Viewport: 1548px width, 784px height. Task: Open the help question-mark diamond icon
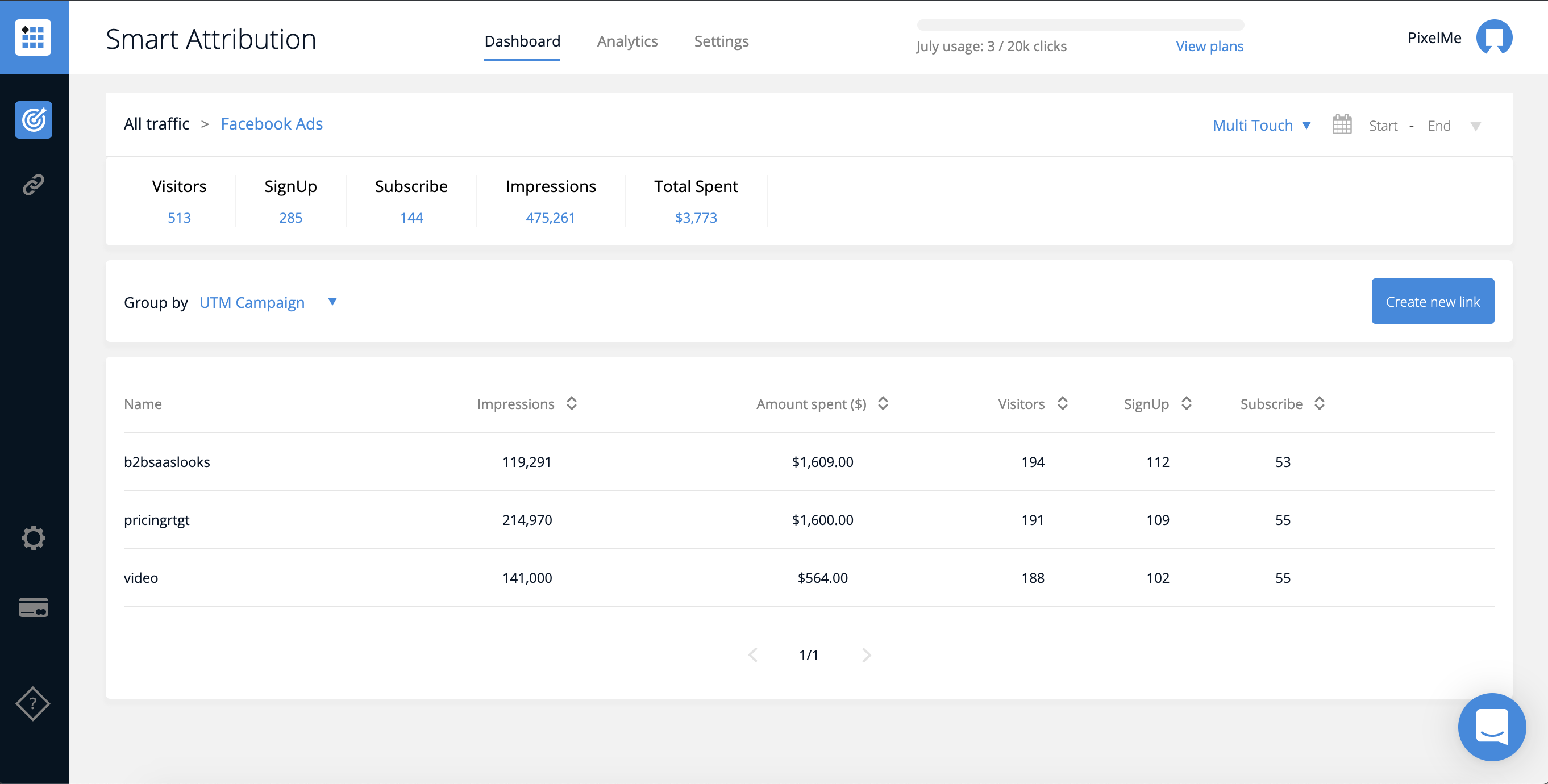(x=33, y=703)
